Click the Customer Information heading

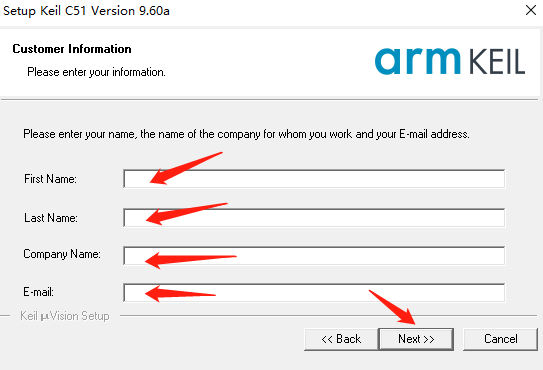[72, 49]
